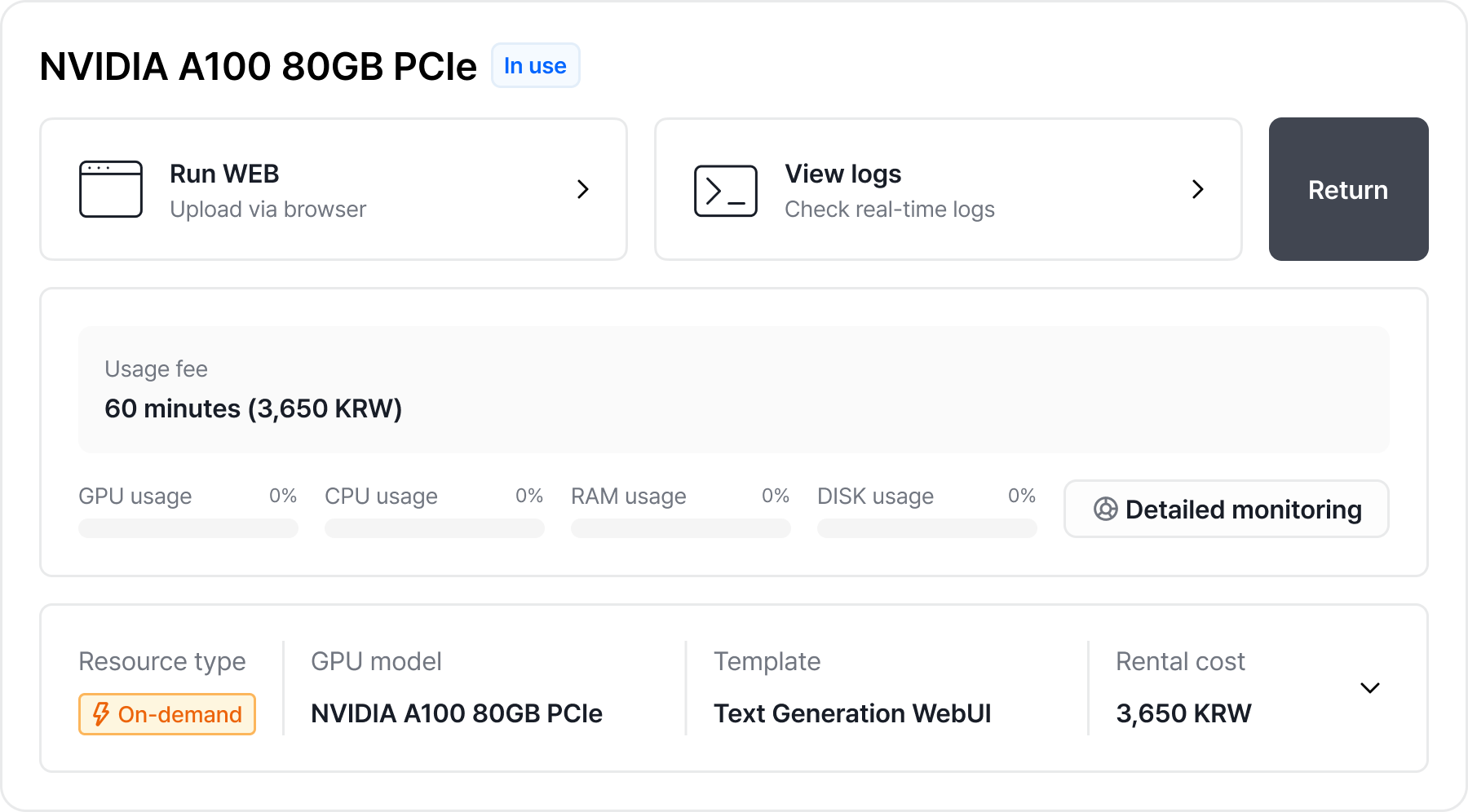
Task: Click the right chevron on Run WEB card
Action: pyautogui.click(x=582, y=189)
